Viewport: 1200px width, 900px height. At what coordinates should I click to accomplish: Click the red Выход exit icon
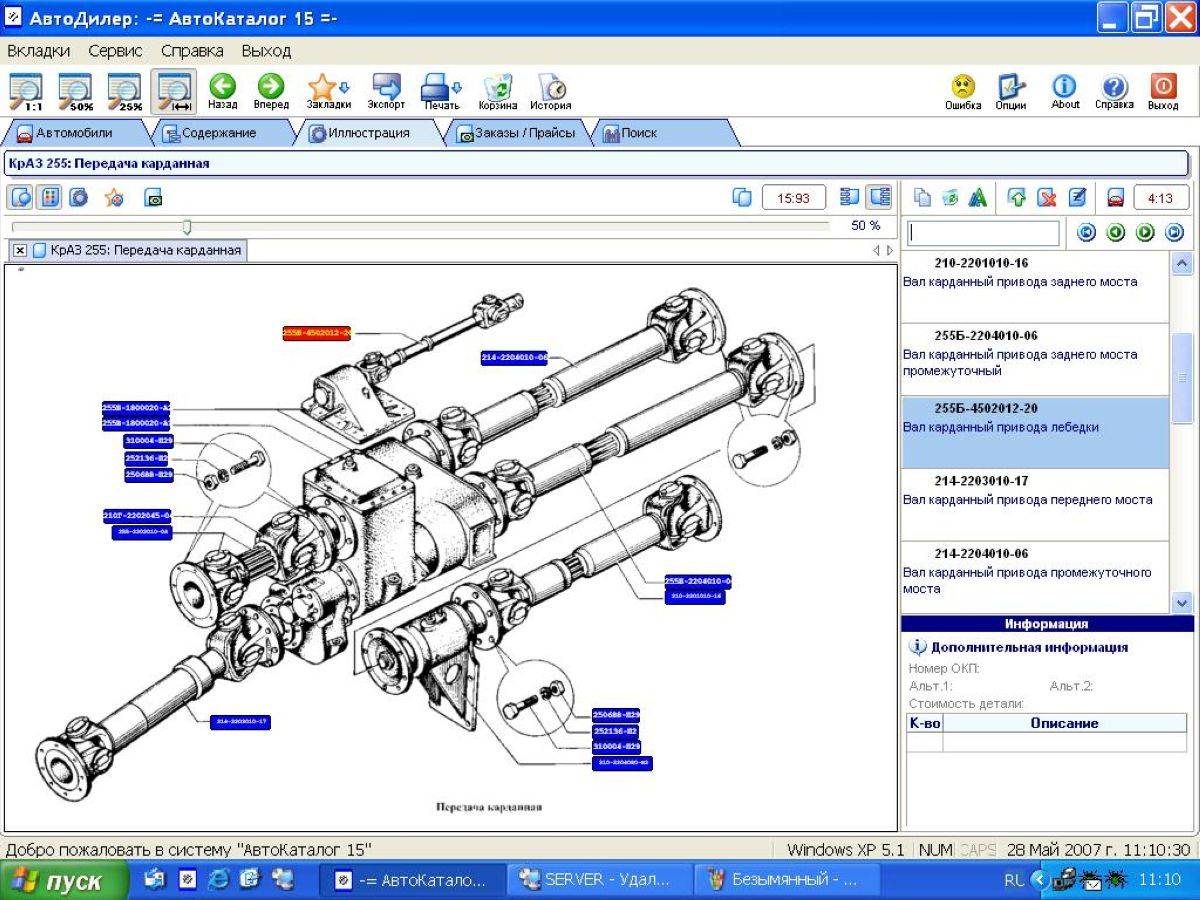point(1163,91)
